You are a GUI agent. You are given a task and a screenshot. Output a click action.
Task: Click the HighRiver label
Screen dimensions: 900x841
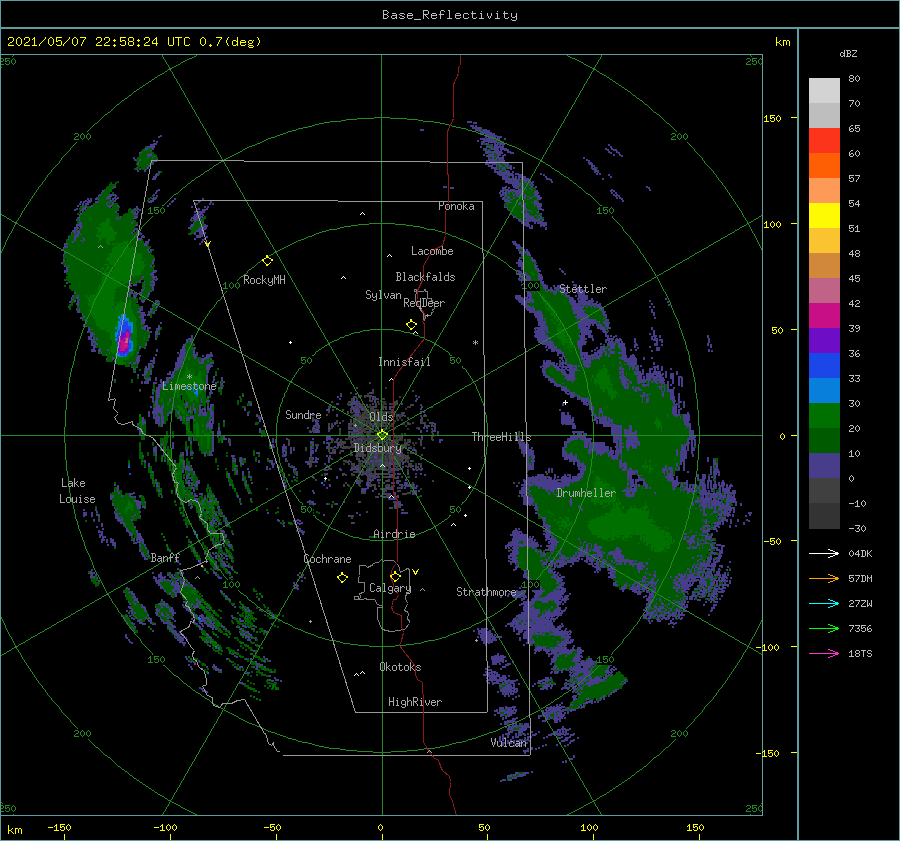(415, 702)
